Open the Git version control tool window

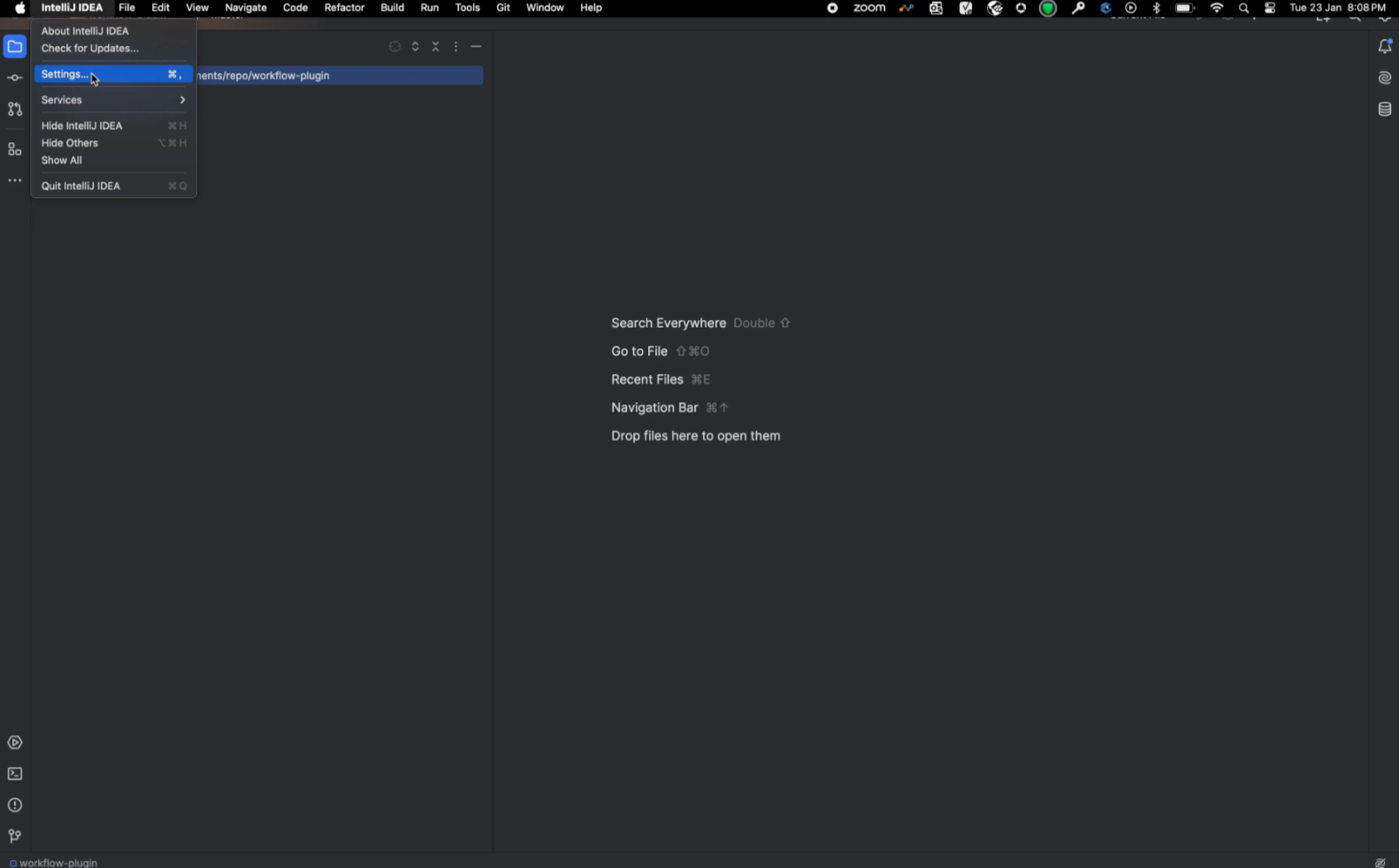(x=15, y=836)
